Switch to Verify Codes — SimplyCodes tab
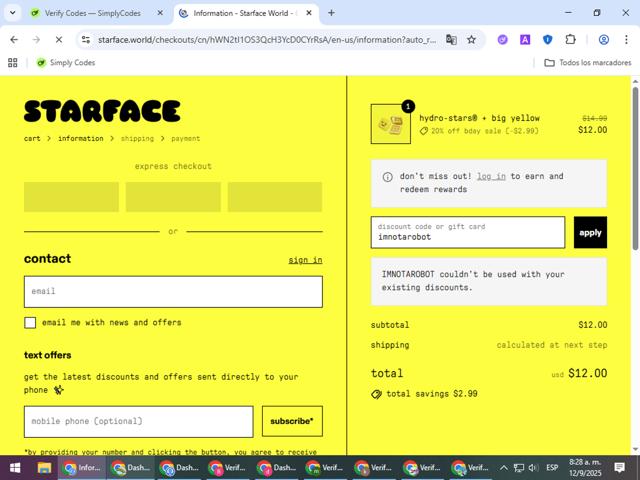 point(92,13)
